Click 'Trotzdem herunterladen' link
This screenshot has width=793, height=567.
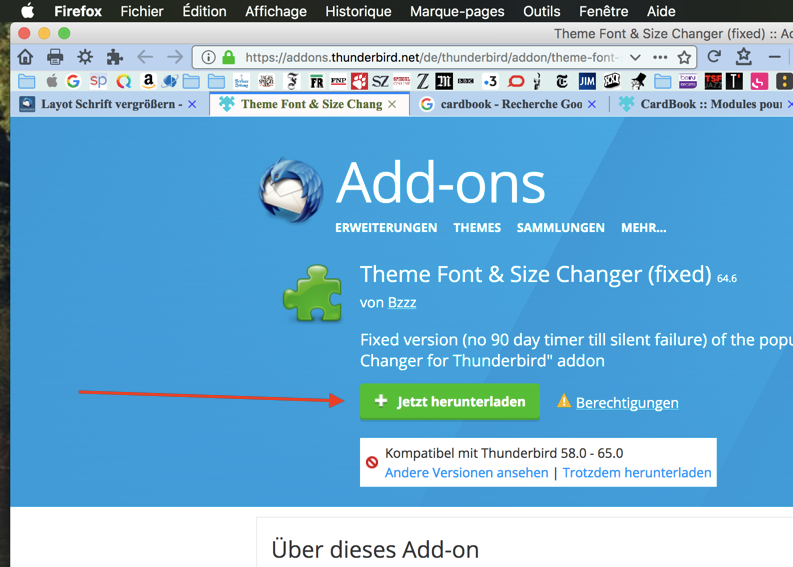pos(637,472)
